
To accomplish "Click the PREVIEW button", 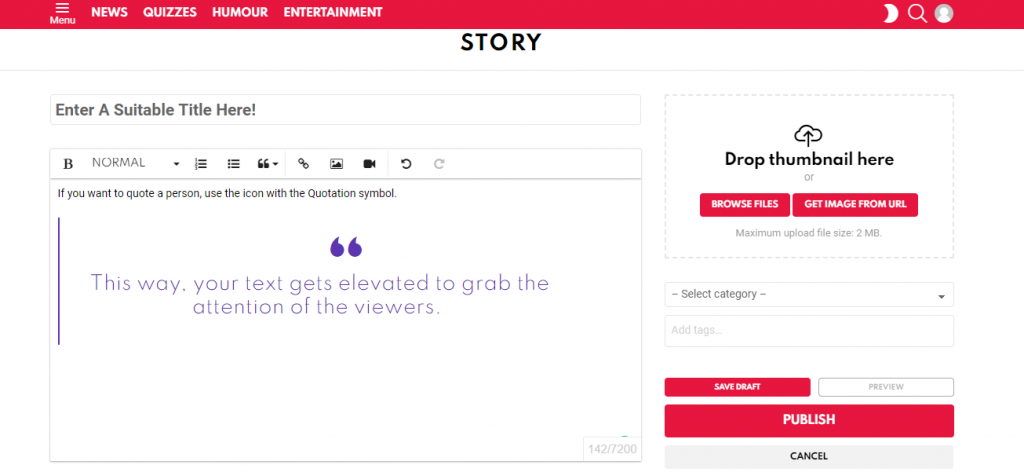I will pos(886,387).
